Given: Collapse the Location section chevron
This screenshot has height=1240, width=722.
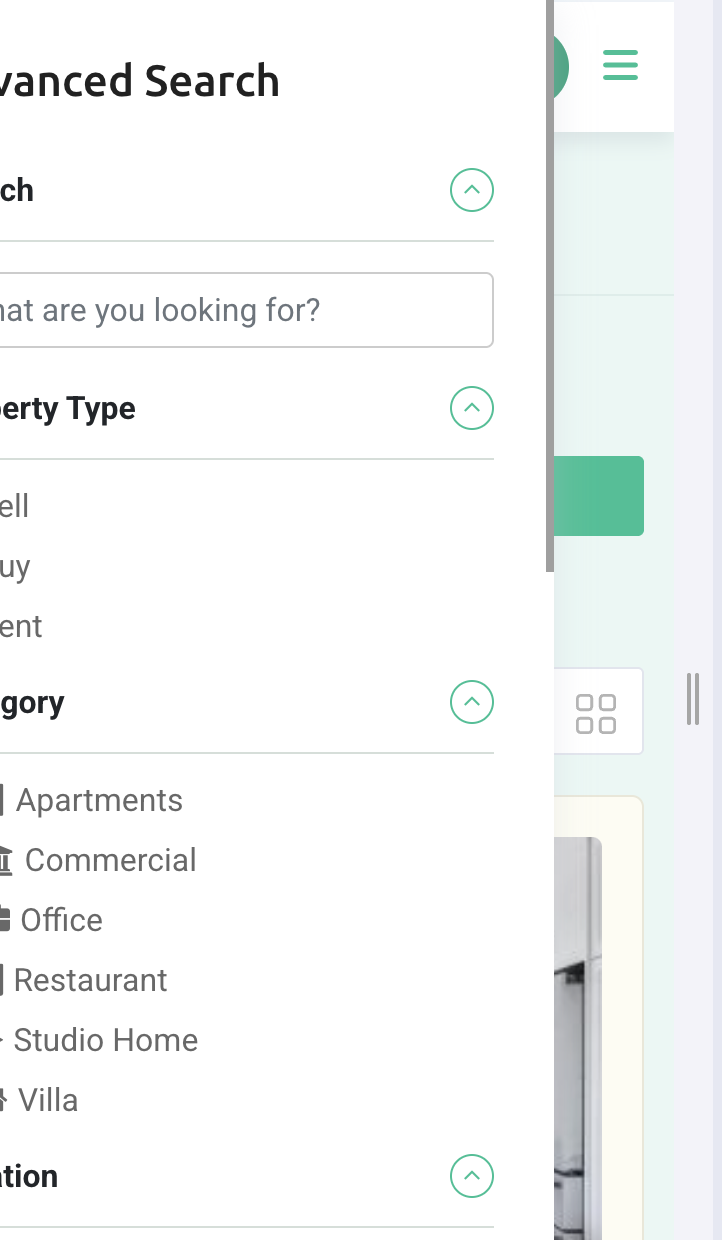Looking at the screenshot, I should 472,1176.
